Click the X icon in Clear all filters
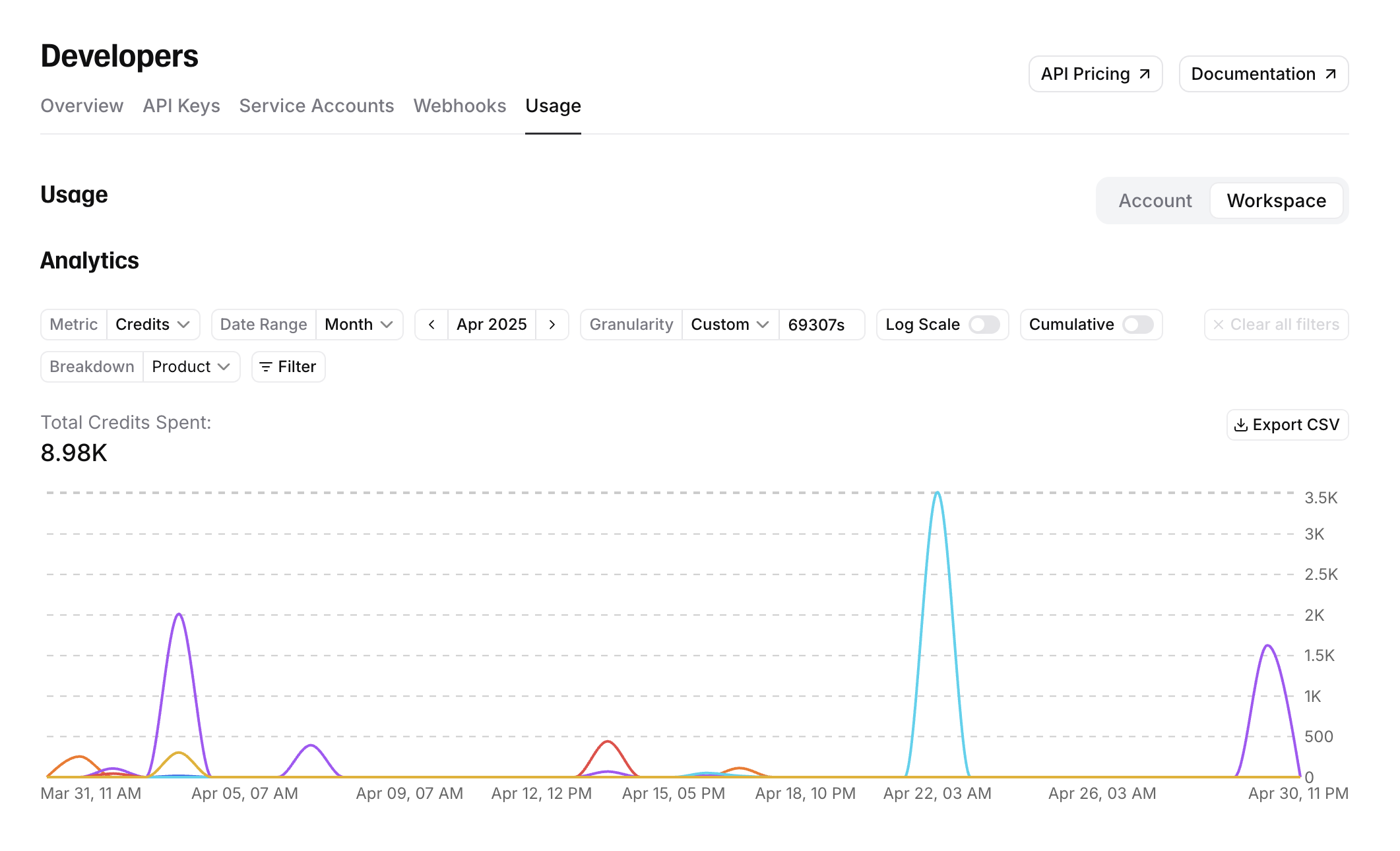Image resolution: width=1400 pixels, height=851 pixels. point(1218,324)
